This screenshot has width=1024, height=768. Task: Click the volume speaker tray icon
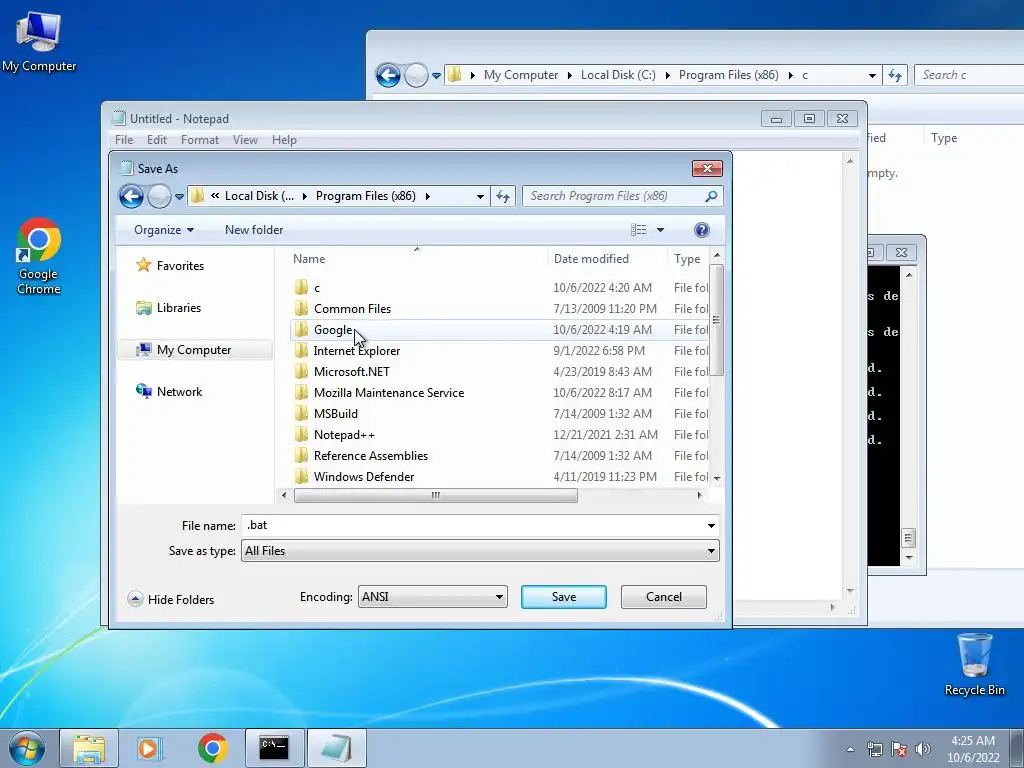point(923,749)
